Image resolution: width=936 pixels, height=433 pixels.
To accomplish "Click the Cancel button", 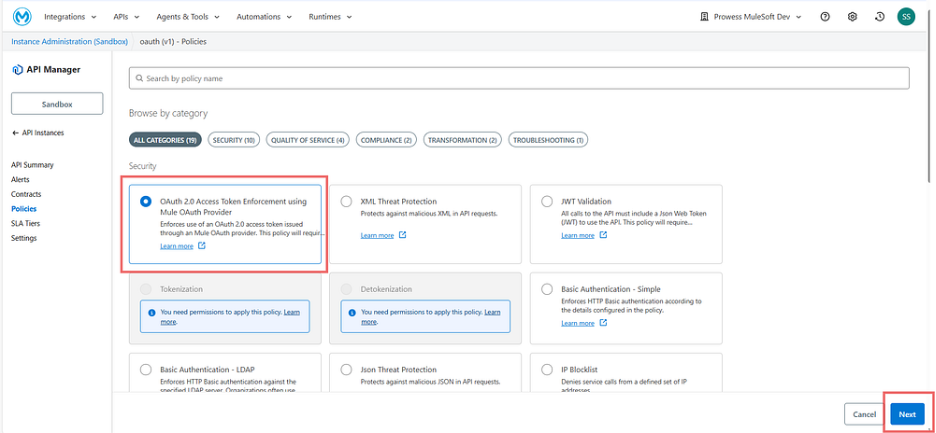I will coord(864,414).
